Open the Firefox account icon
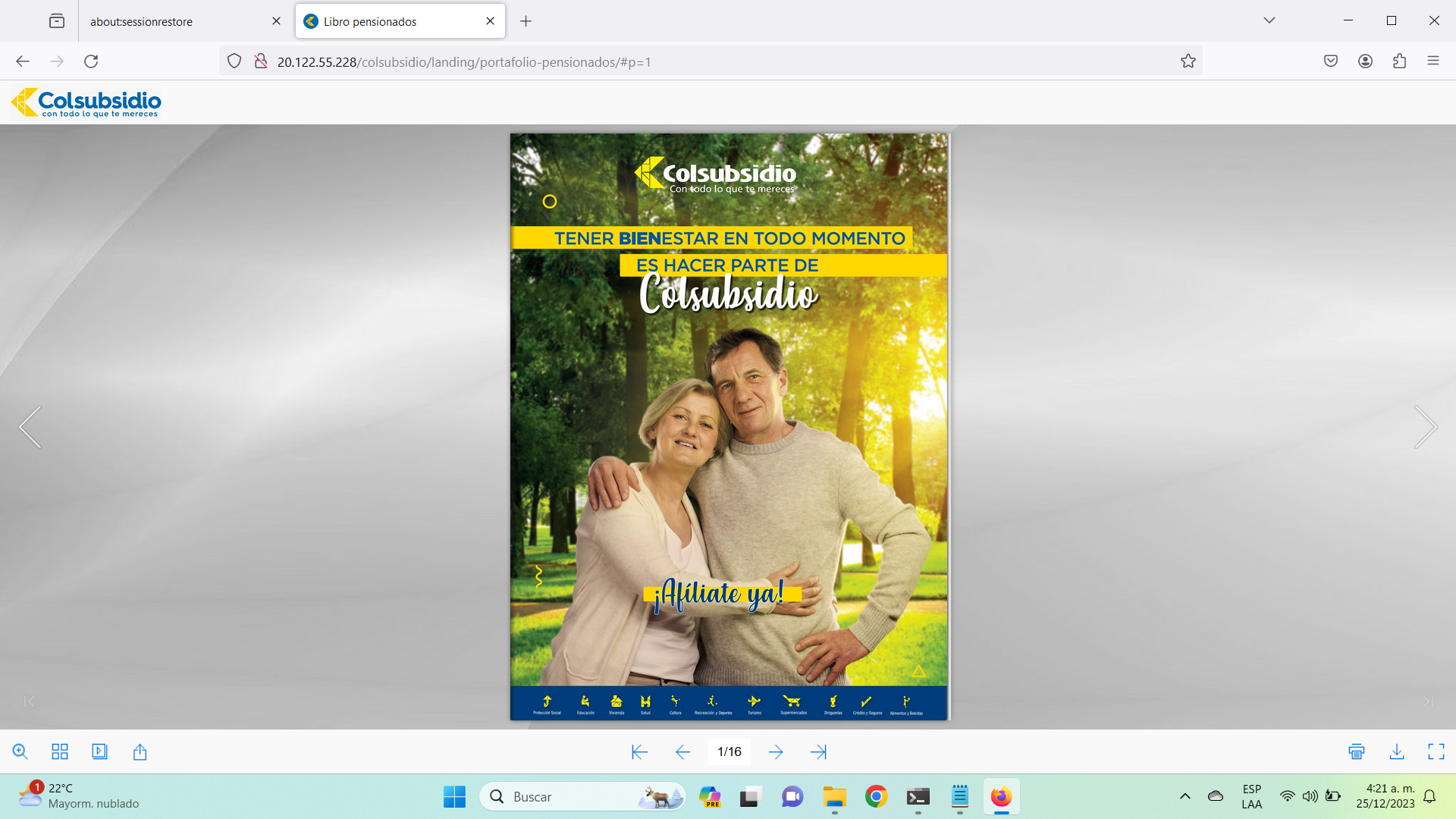Screen dimensions: 1456x819 pos(1365,61)
